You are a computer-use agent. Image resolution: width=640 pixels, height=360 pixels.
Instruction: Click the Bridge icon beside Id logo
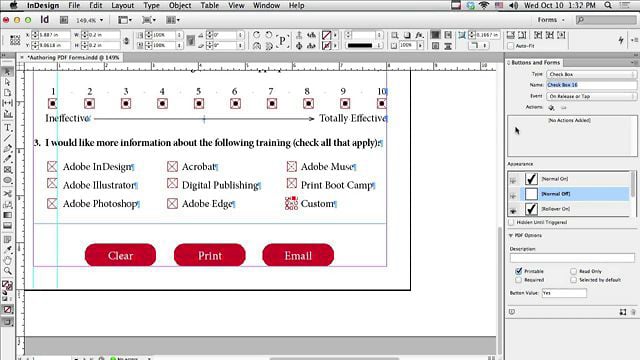64,20
